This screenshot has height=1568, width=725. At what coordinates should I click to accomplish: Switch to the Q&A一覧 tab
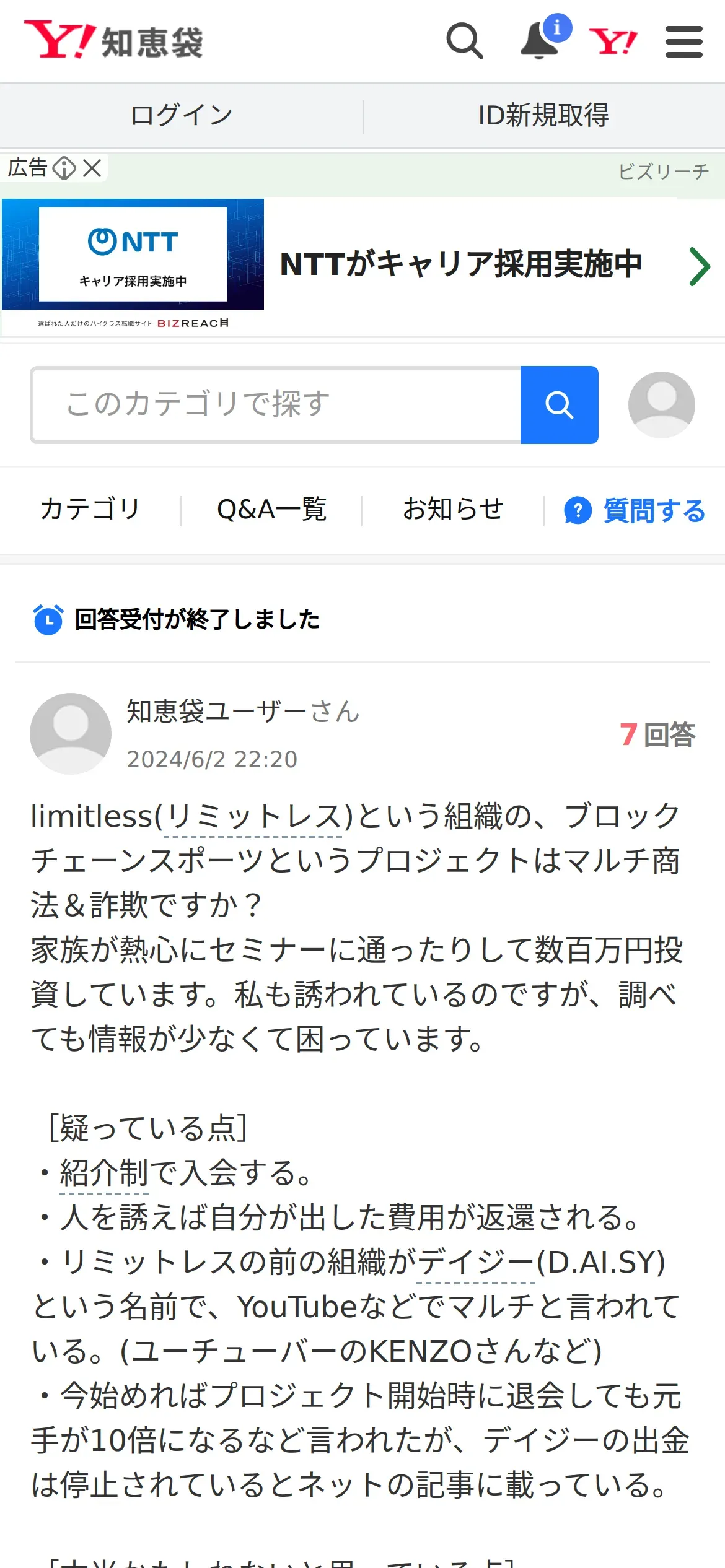pos(271,510)
